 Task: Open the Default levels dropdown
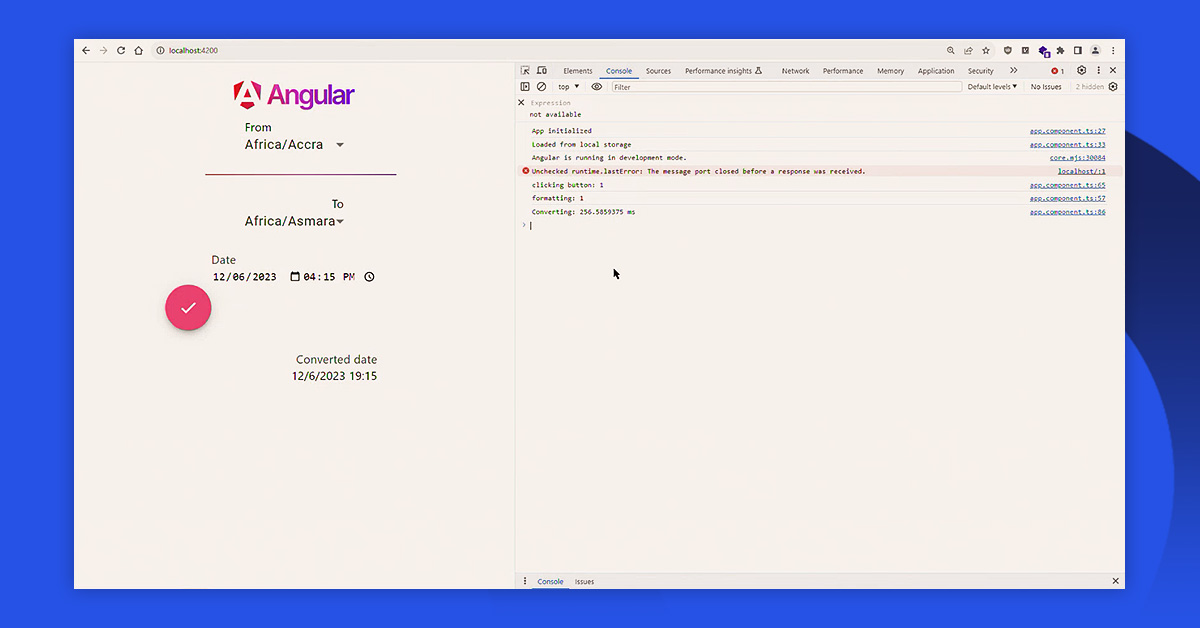(x=992, y=87)
